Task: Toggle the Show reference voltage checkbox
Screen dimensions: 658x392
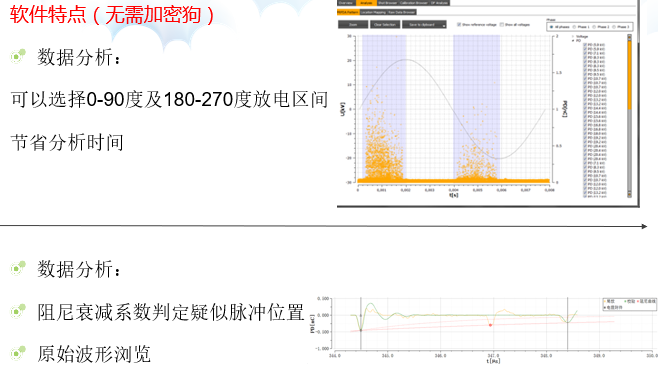Action: tap(459, 25)
